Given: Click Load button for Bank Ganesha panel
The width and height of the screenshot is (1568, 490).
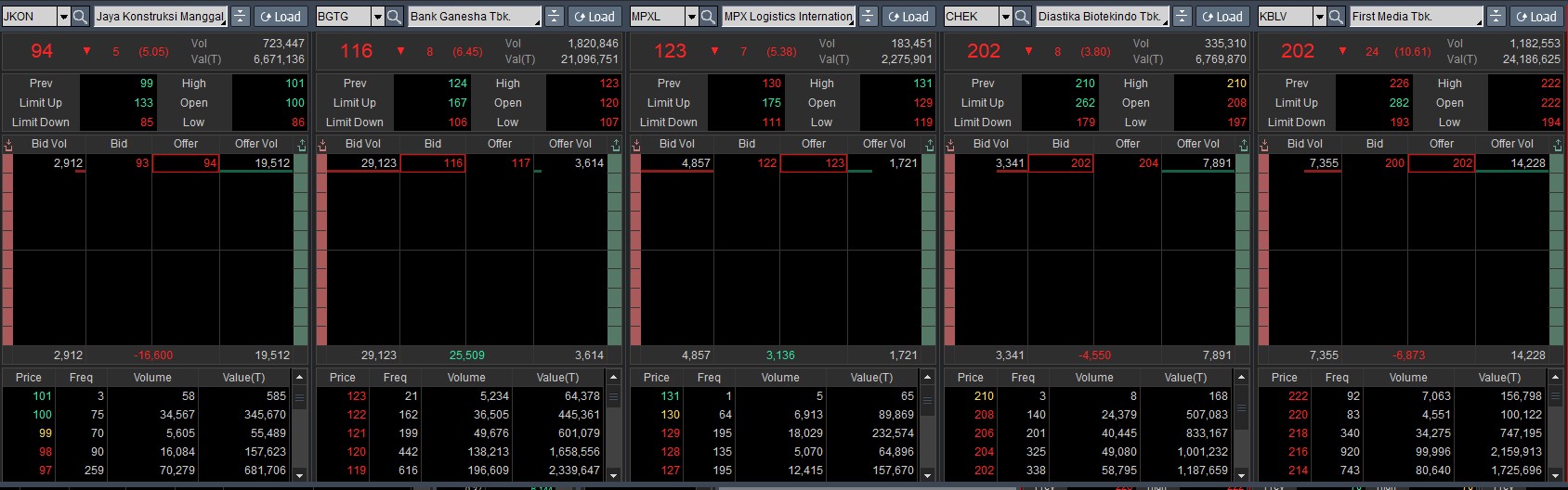Looking at the screenshot, I should [x=595, y=17].
